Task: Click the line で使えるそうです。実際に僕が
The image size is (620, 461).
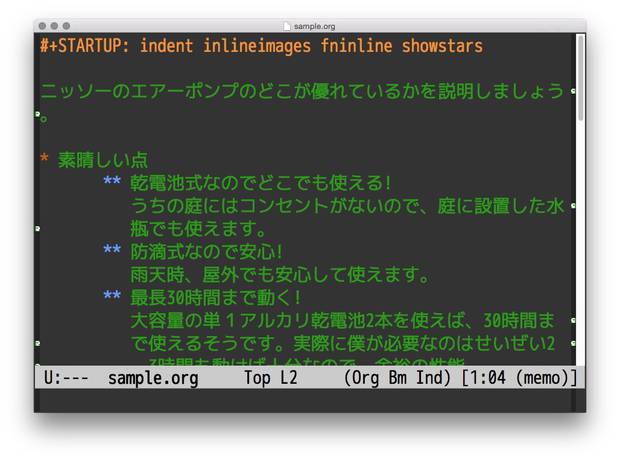Action: [342, 344]
